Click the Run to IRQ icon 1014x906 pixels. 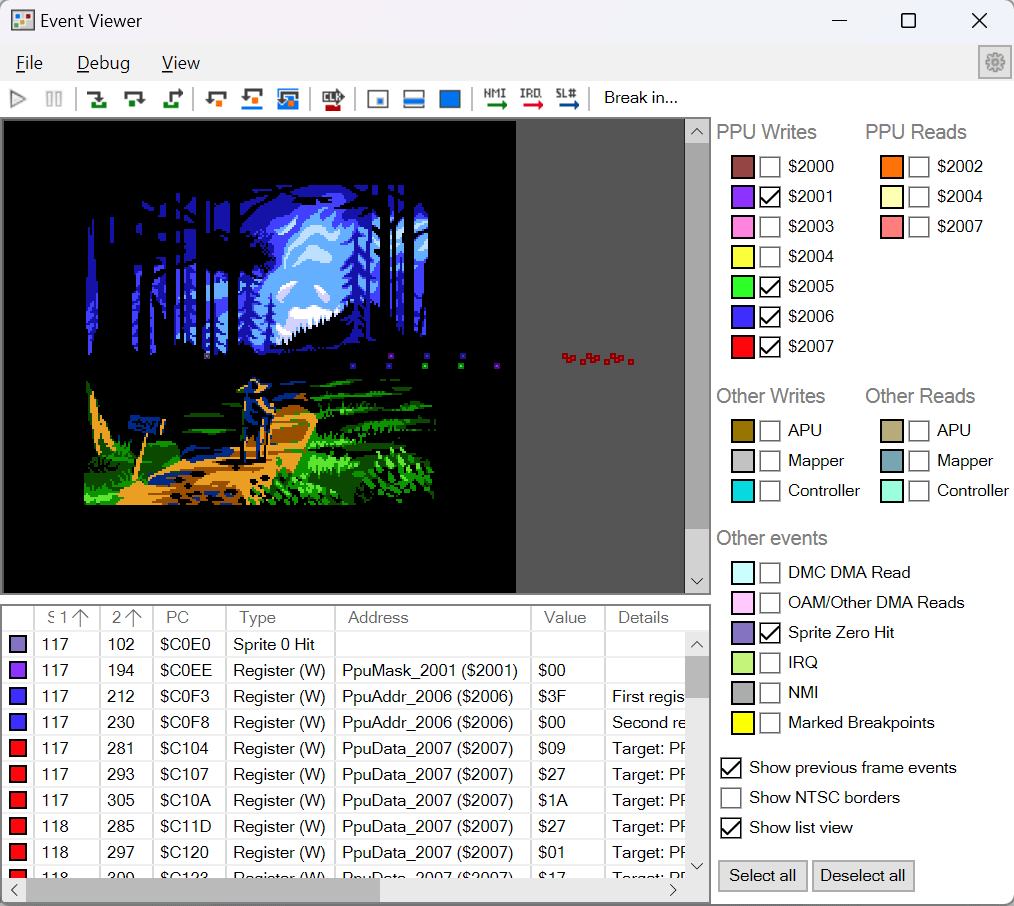[x=531, y=99]
